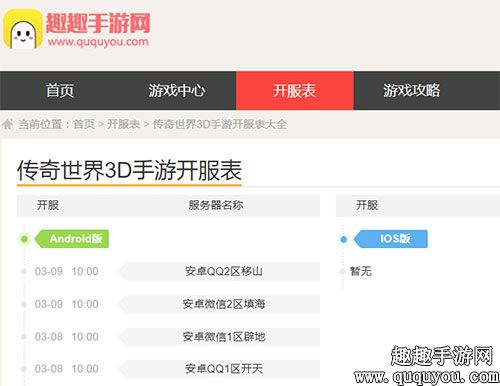Click the home icon in the breadcrumb
Viewport: 500px width, 386px height.
[x=7, y=124]
